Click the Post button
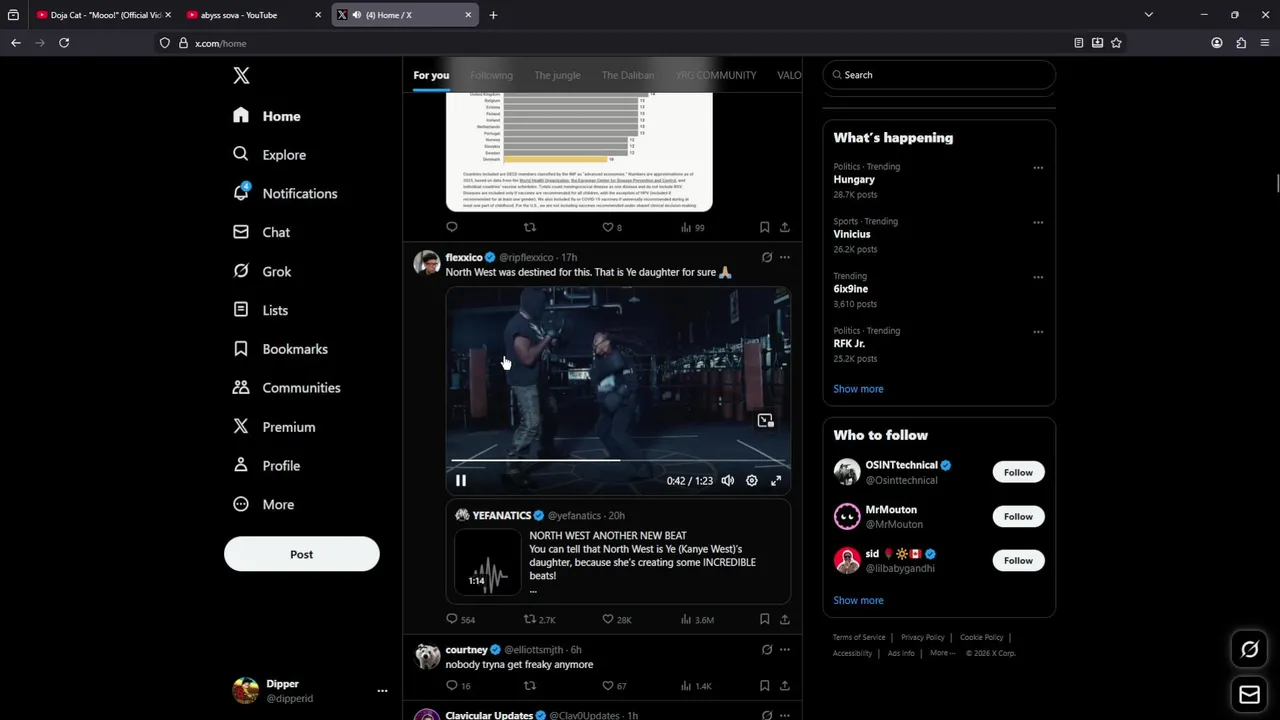This screenshot has width=1280, height=720. point(301,554)
